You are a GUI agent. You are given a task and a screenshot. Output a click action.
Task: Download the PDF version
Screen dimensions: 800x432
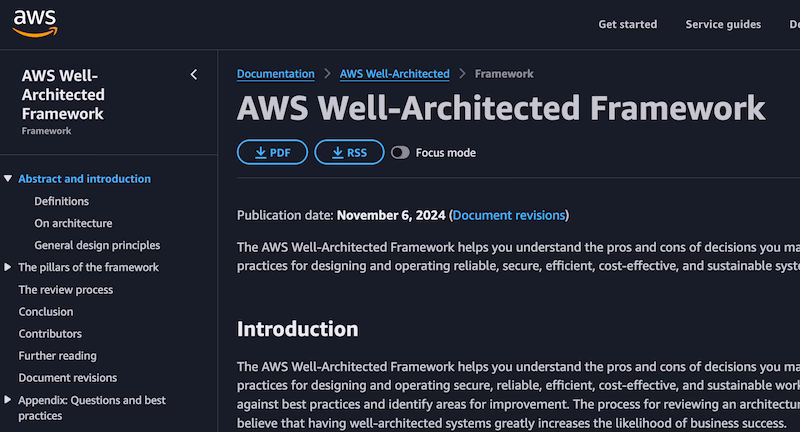pyautogui.click(x=272, y=152)
